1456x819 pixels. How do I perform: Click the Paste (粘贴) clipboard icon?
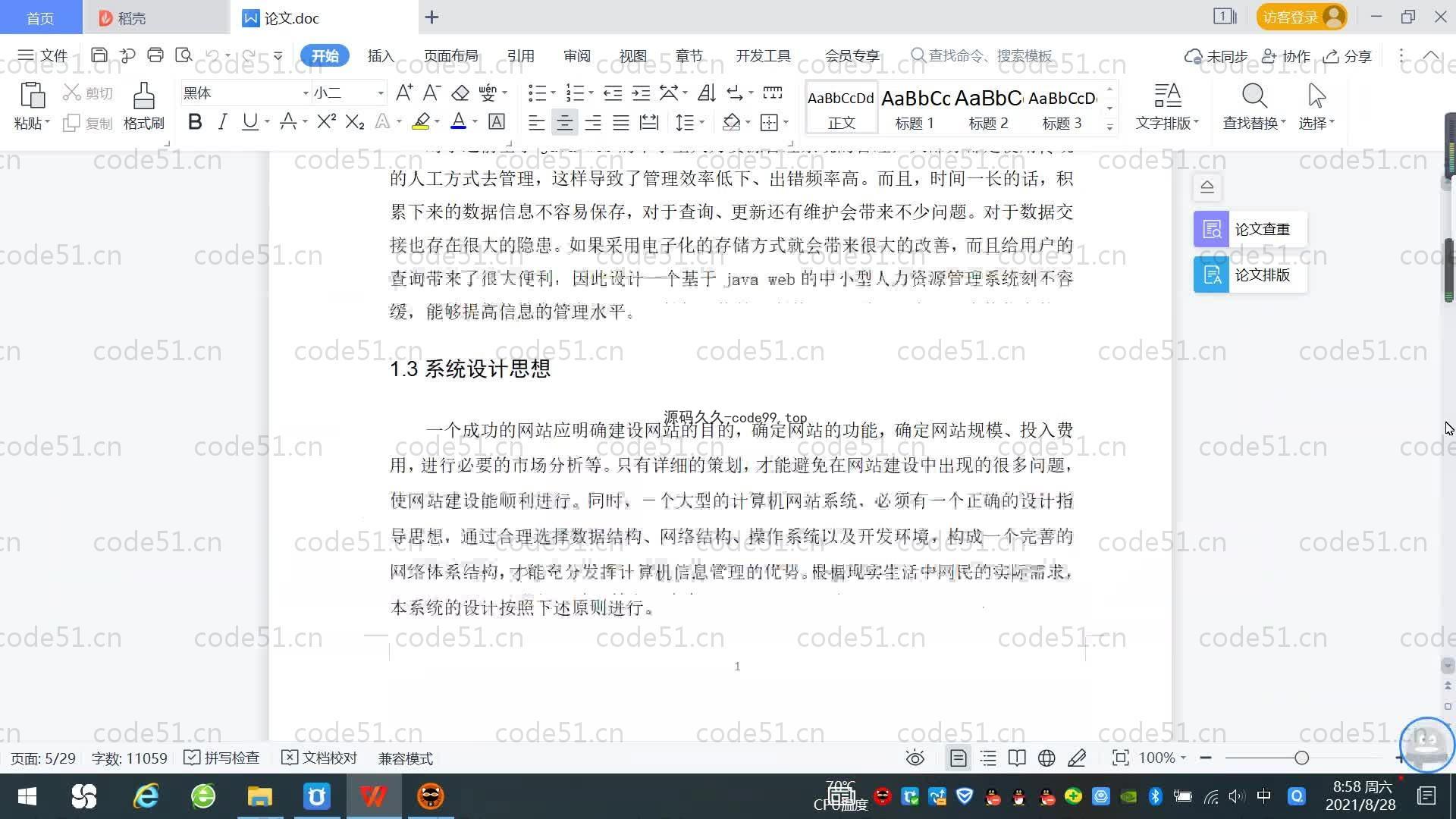[32, 96]
